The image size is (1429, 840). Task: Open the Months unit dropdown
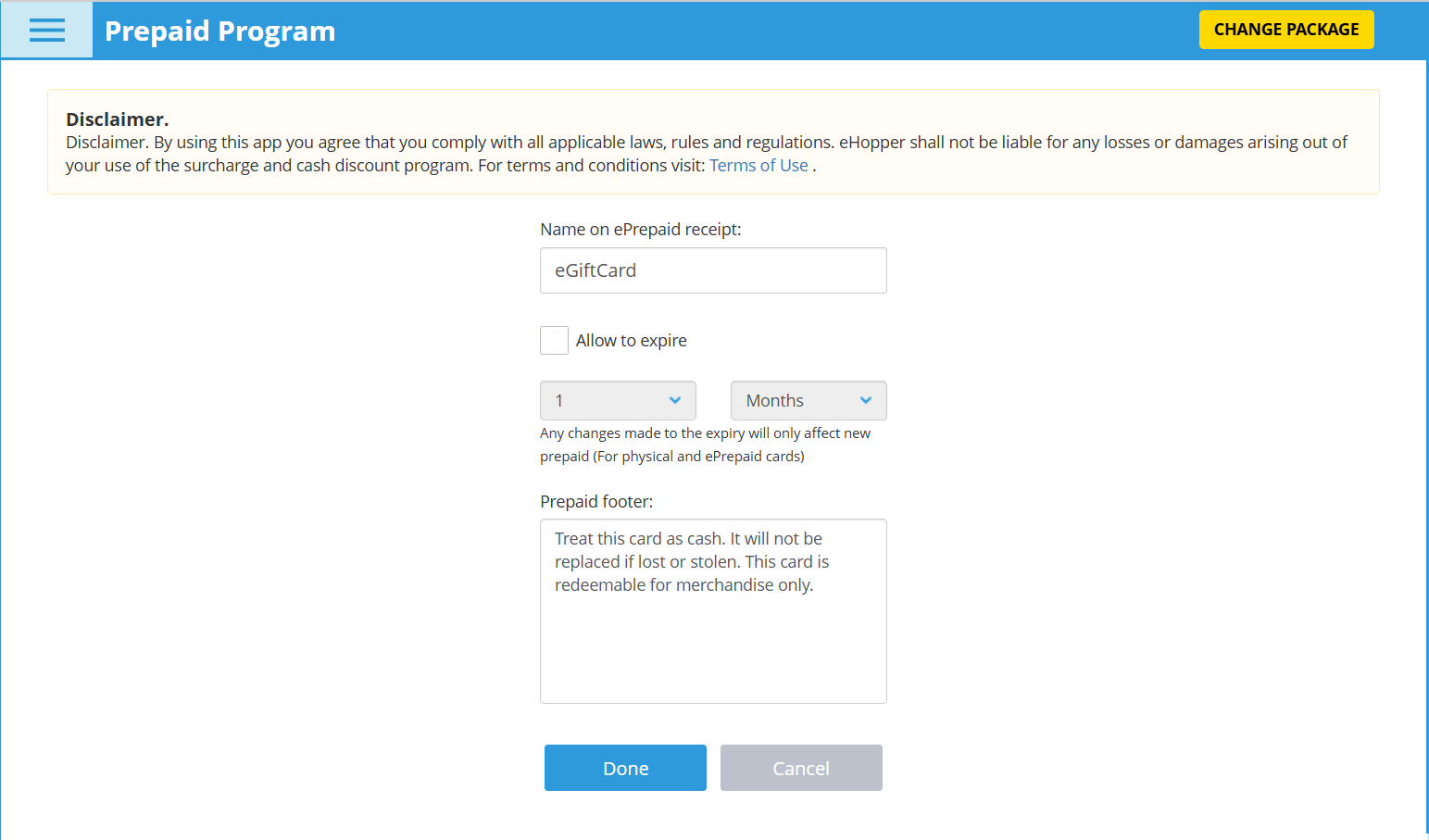pyautogui.click(x=809, y=401)
